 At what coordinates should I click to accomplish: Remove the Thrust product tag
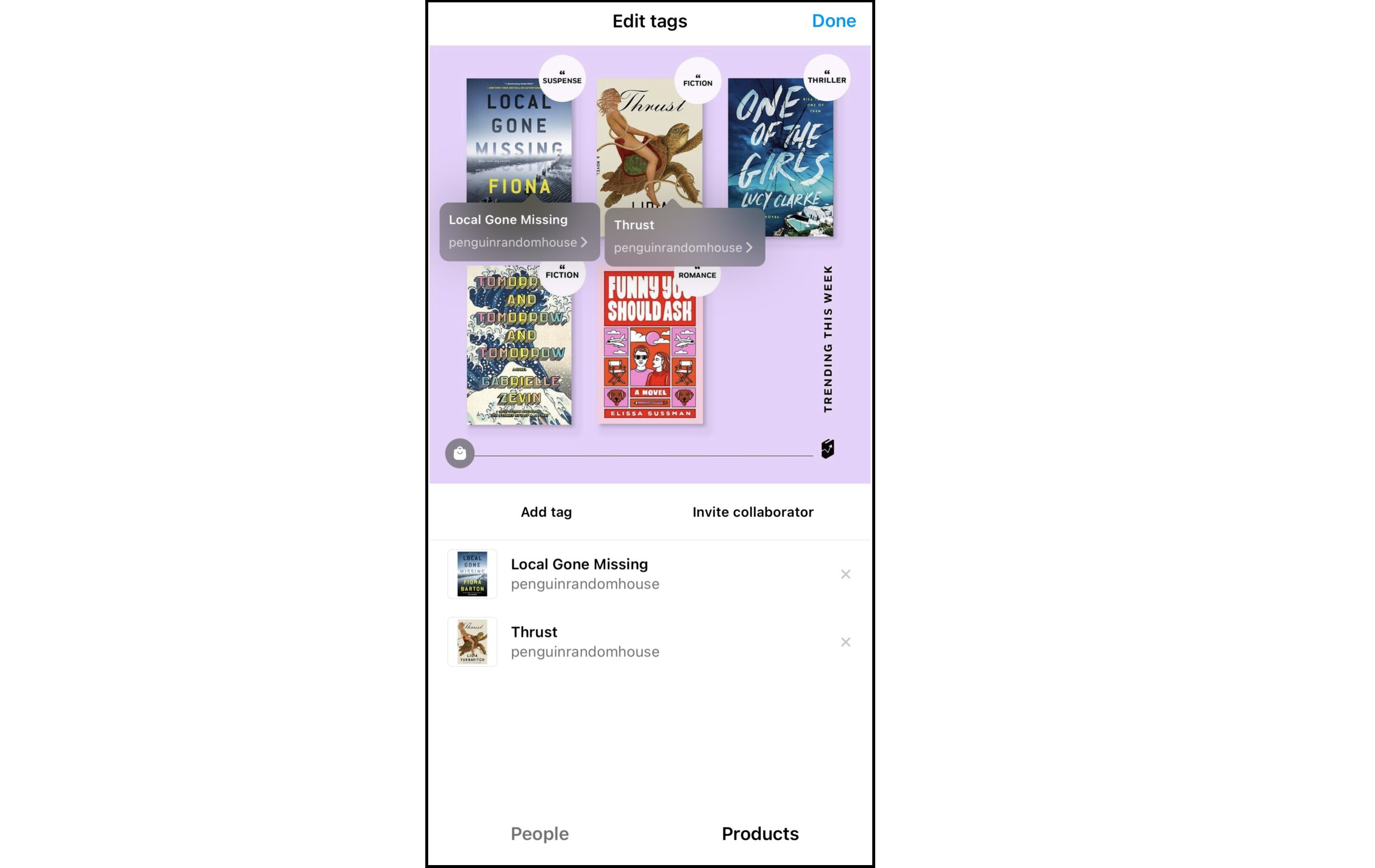coord(845,642)
